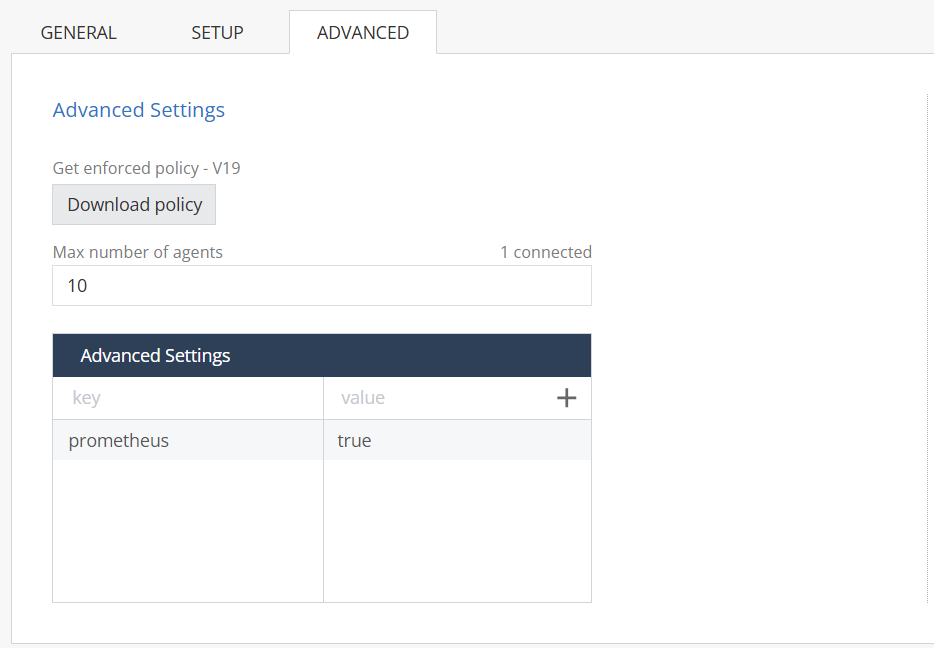Click the Max number of agents label
The width and height of the screenshot is (934, 648).
[137, 252]
